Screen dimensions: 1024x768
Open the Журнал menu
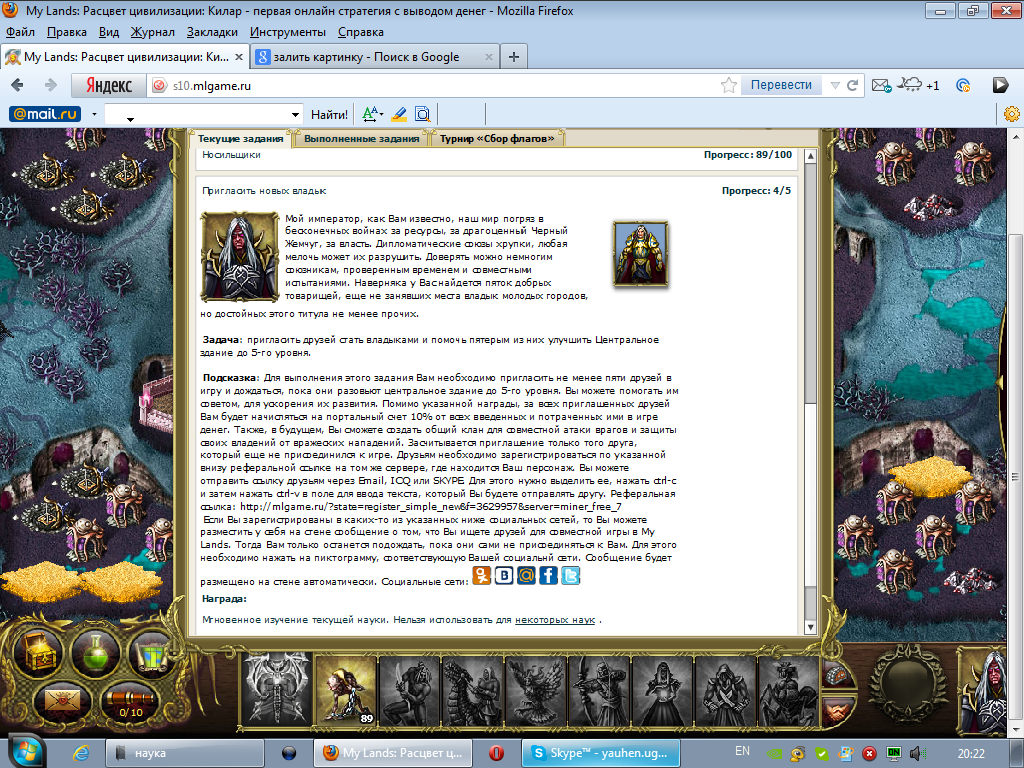pos(152,32)
